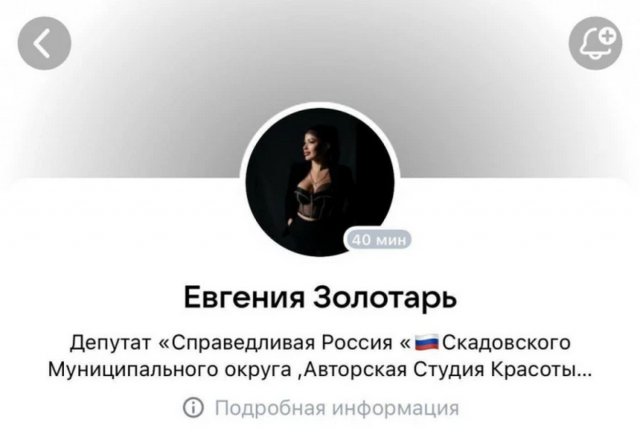
Task: Click the white avatar ring border
Action: click(x=320, y=105)
